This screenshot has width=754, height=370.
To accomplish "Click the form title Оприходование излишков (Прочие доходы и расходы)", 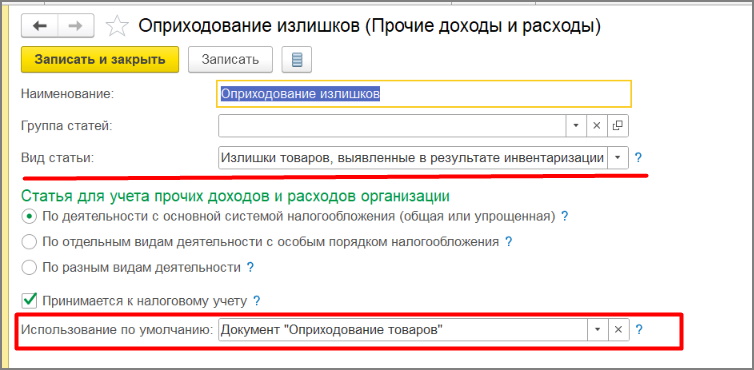I will click(370, 26).
